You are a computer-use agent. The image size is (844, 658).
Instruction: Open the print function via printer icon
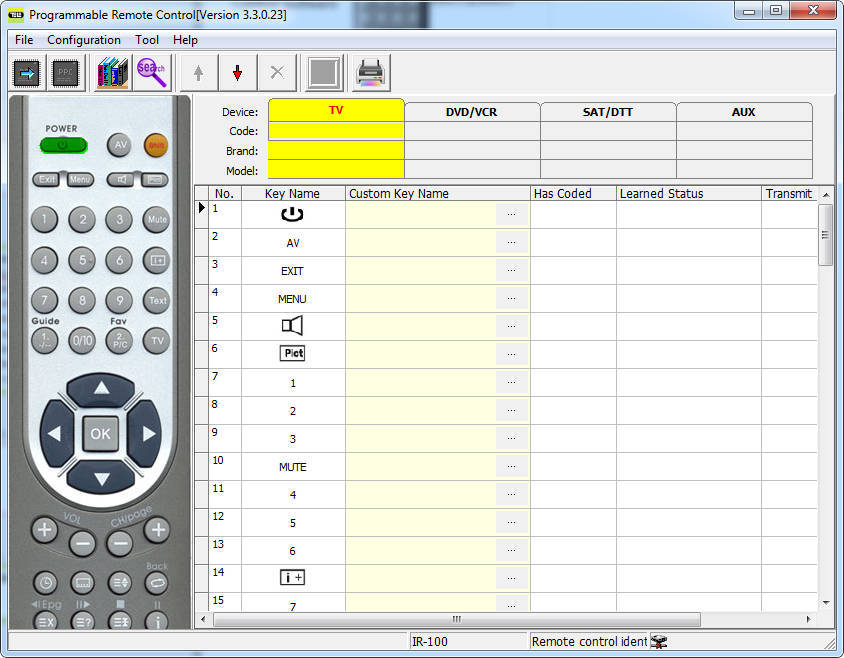point(370,72)
